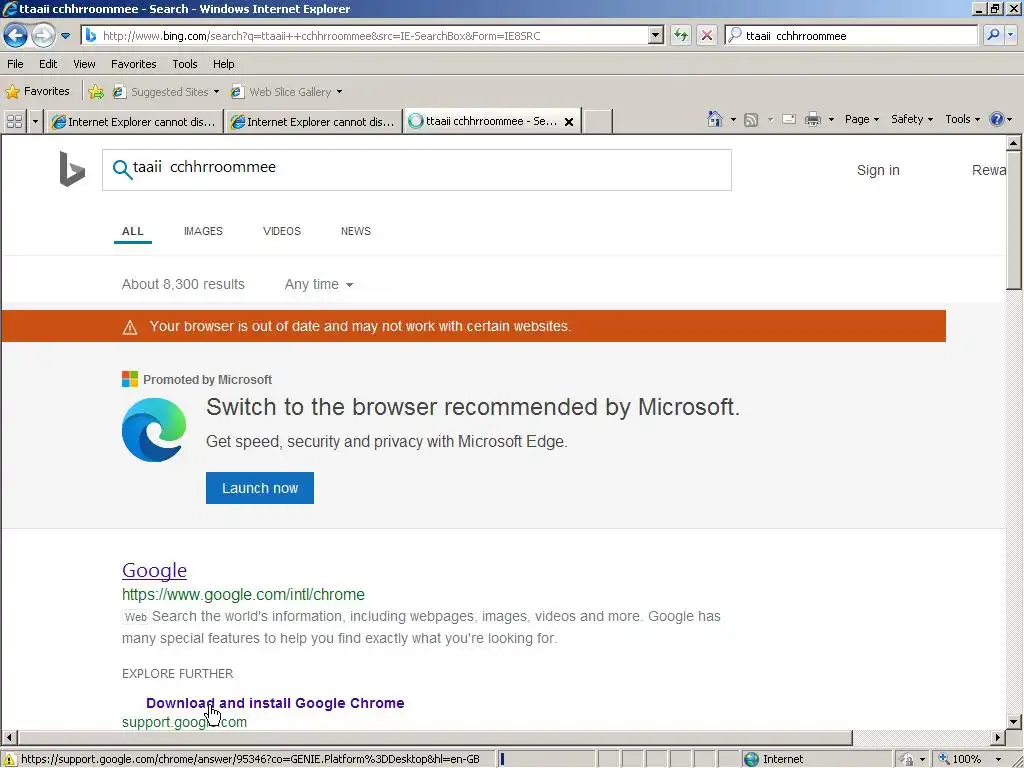Expand the address bar URL history dropdown
The width and height of the screenshot is (1024, 768).
click(656, 35)
